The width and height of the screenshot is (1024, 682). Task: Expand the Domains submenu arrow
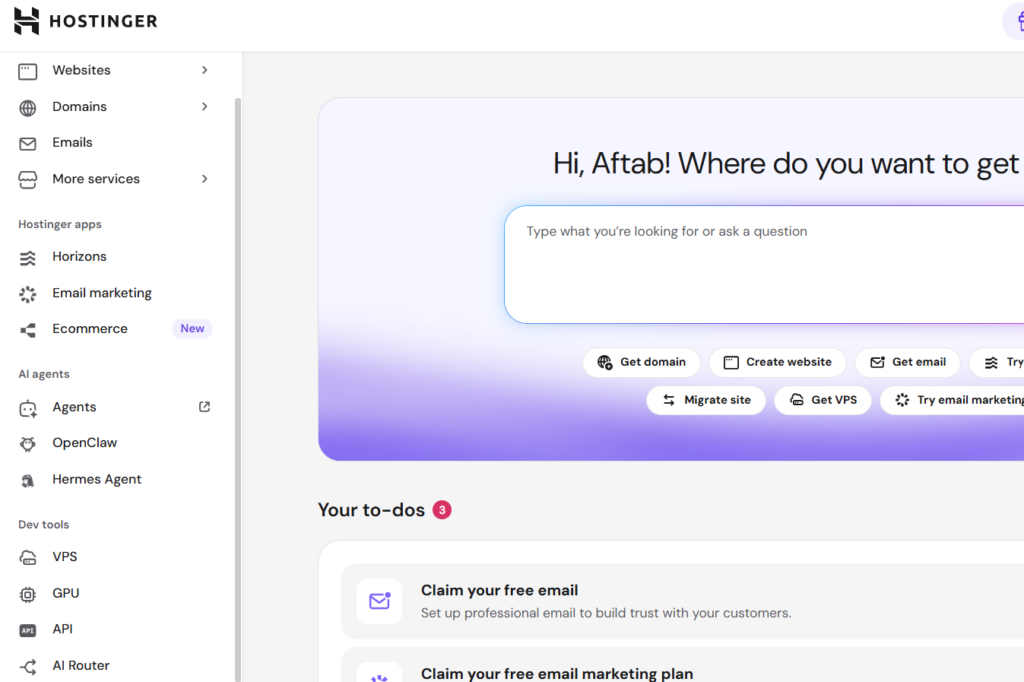tap(204, 106)
